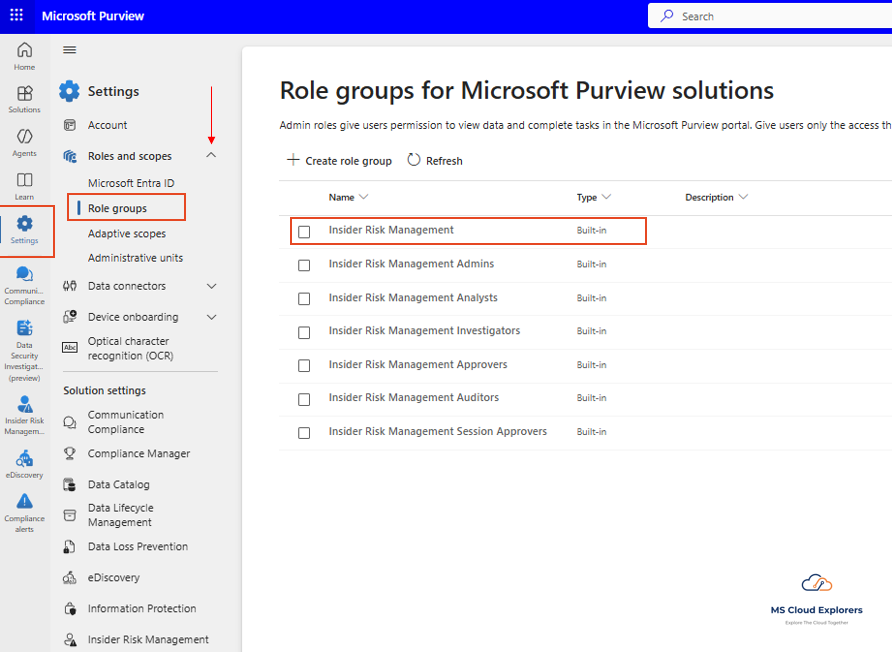Check the Insider Risk Management row checkbox

coord(304,232)
